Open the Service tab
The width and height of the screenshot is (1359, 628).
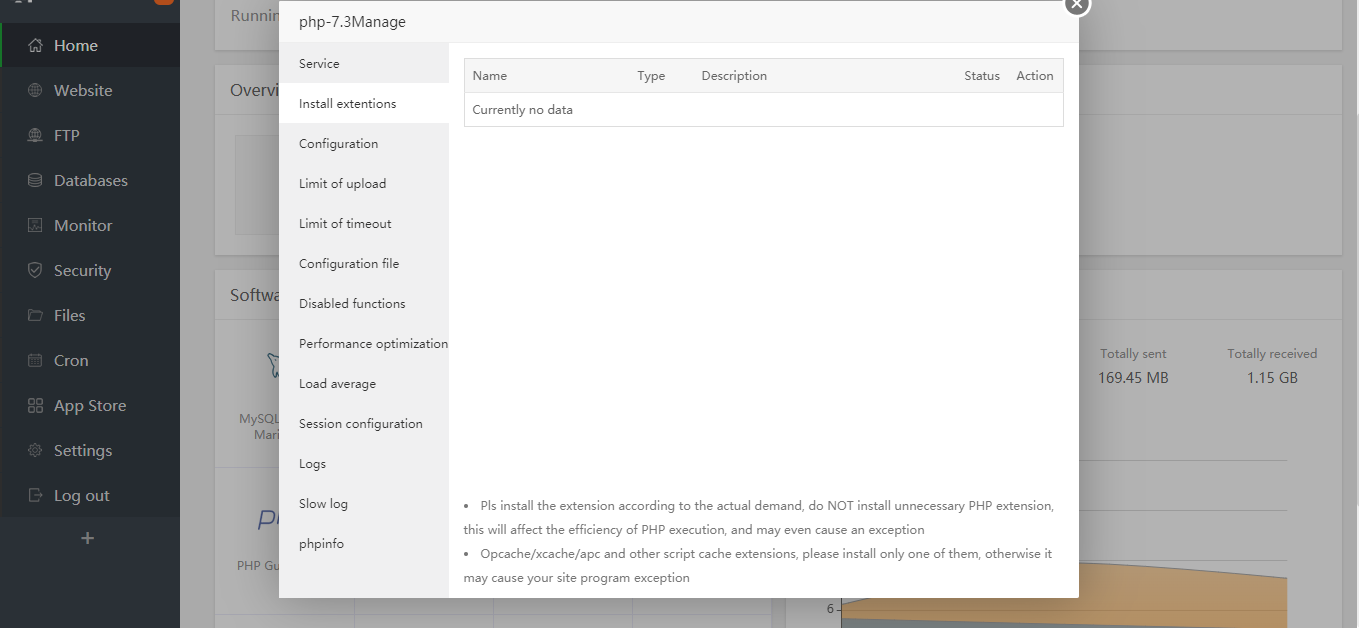[x=364, y=63]
